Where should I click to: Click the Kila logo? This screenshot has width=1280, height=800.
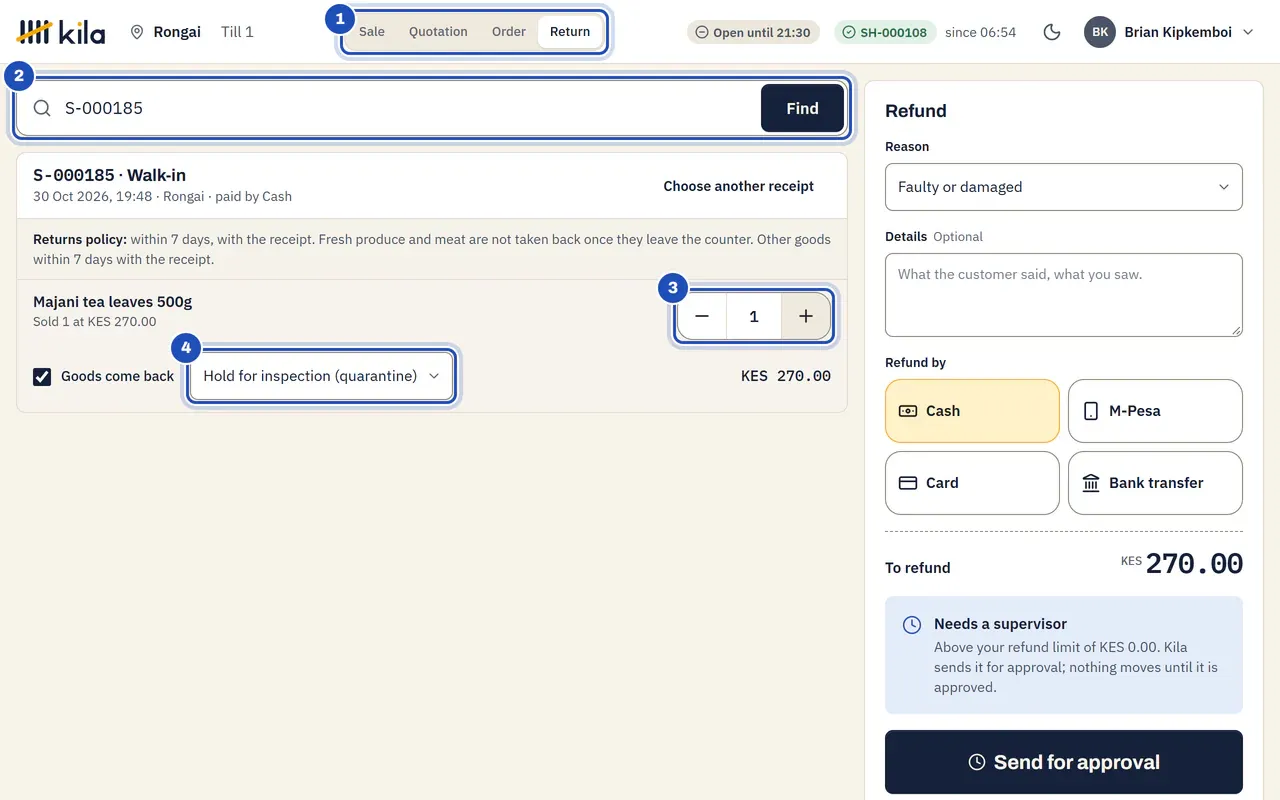click(61, 32)
